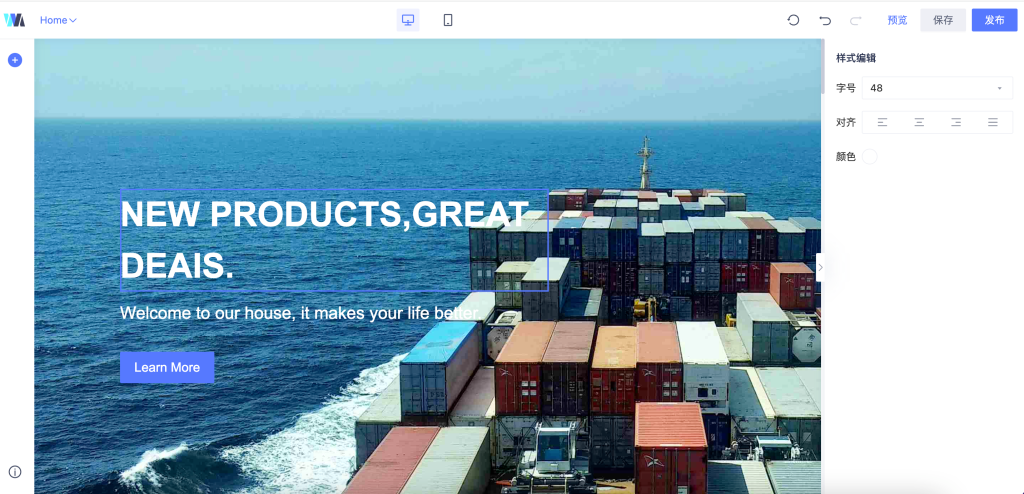Switch to desktop preview mode
Viewport: 1024px width, 494px height.
408,20
